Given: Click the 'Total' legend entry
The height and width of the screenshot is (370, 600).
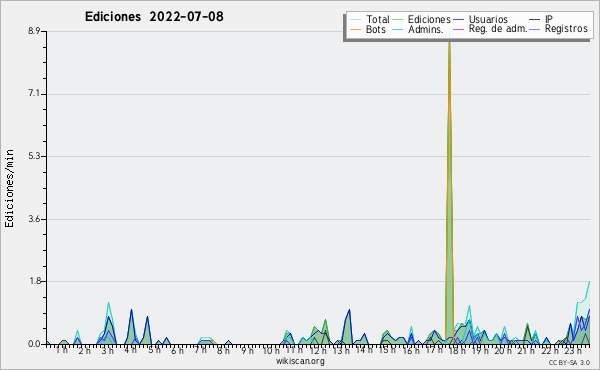Looking at the screenshot, I should coord(378,19).
